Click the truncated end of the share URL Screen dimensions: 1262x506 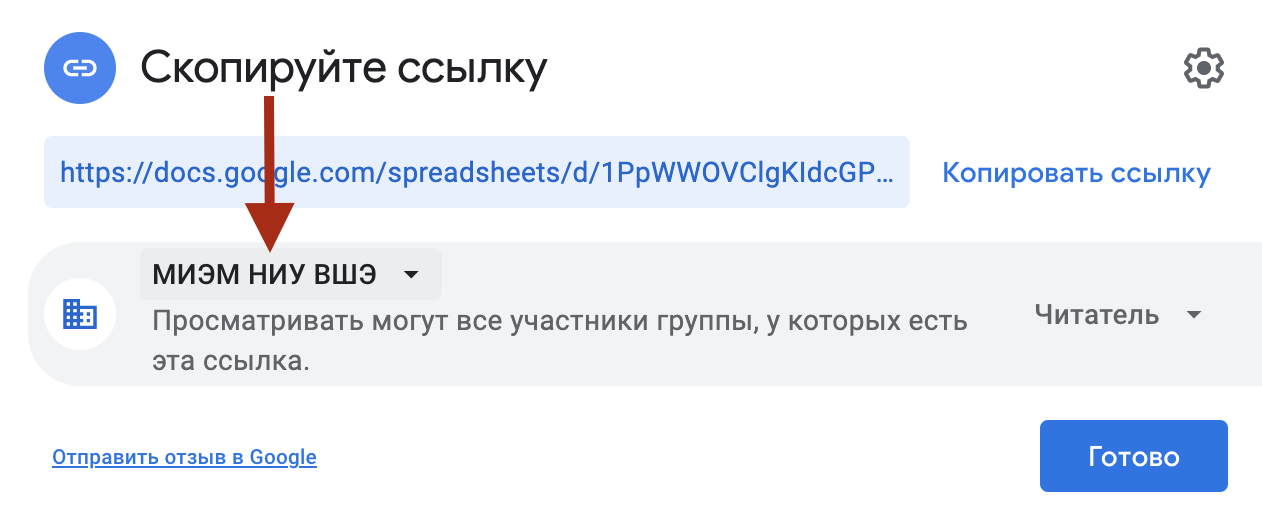[x=870, y=172]
